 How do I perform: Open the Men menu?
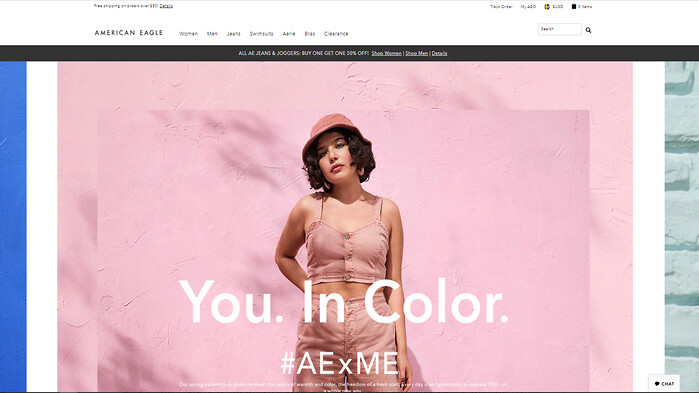point(212,33)
